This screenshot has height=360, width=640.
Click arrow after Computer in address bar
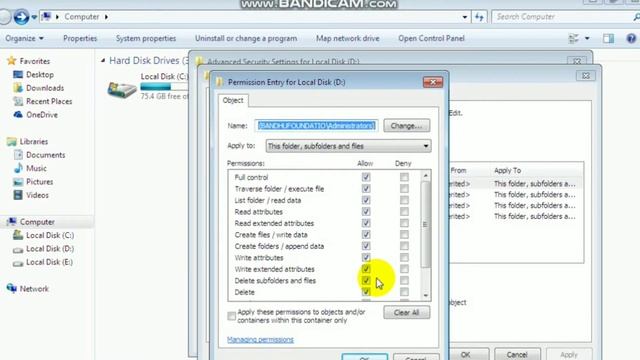[x=106, y=17]
